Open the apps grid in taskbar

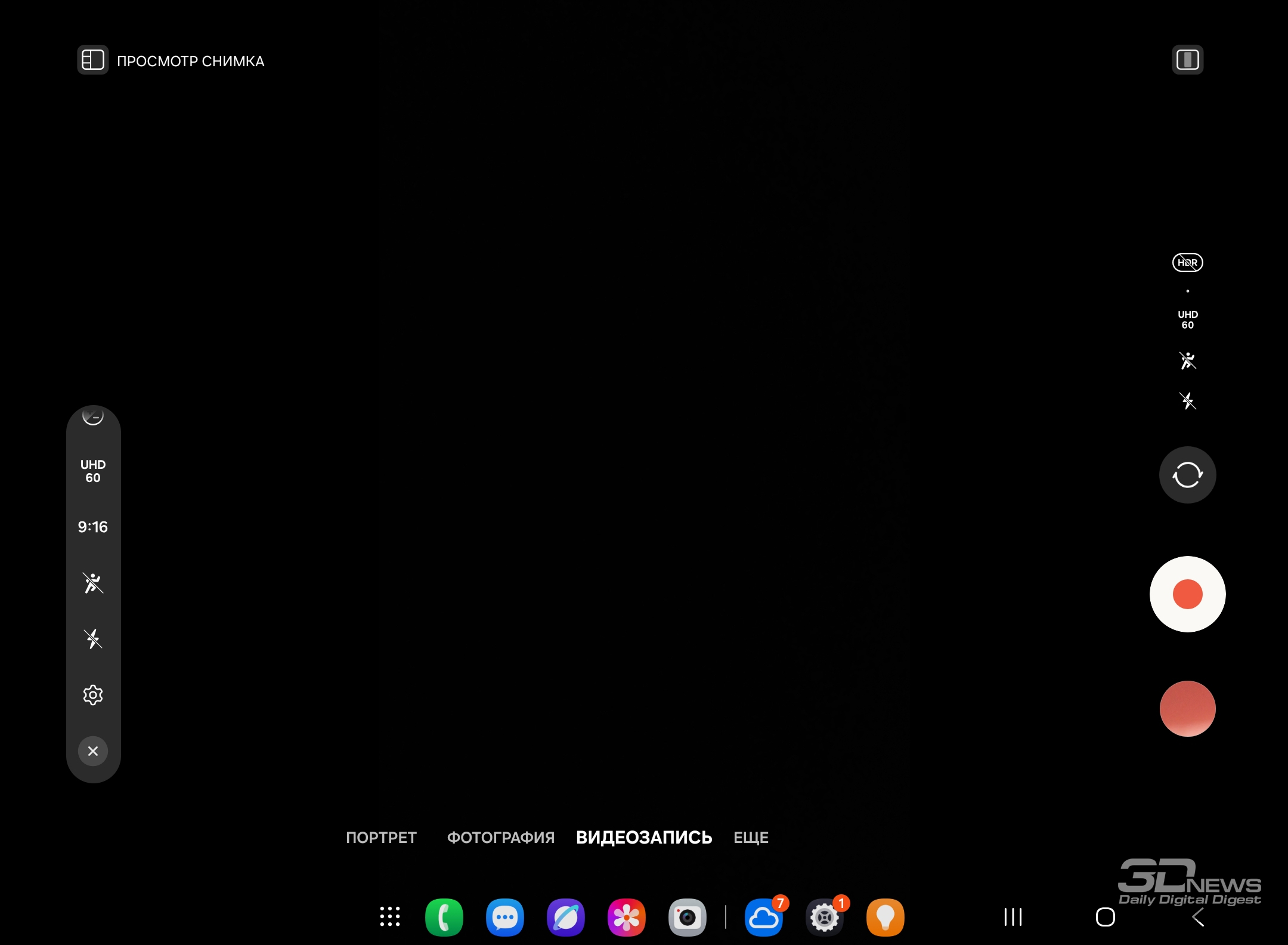[x=390, y=917]
